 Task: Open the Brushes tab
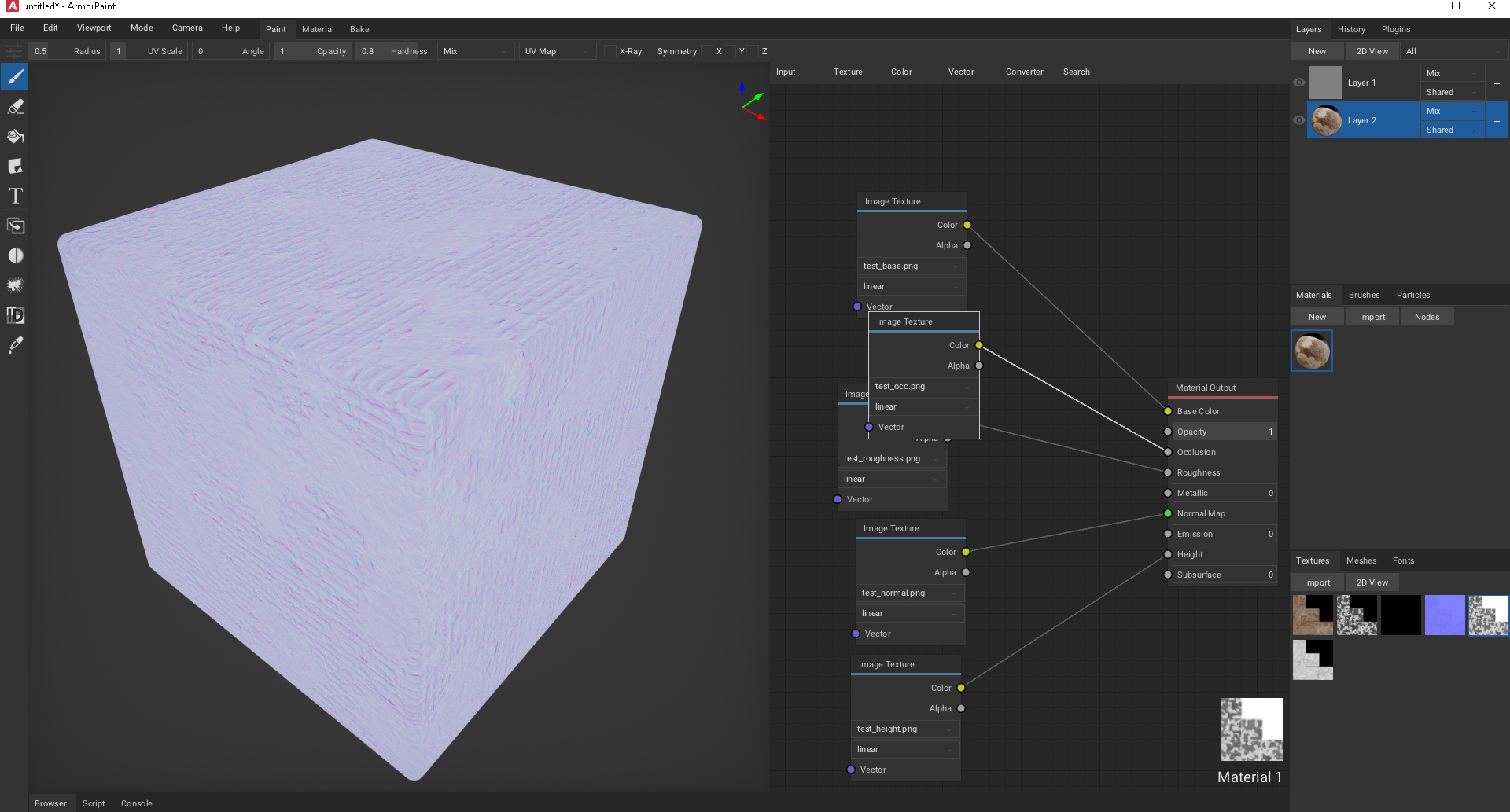[1364, 295]
